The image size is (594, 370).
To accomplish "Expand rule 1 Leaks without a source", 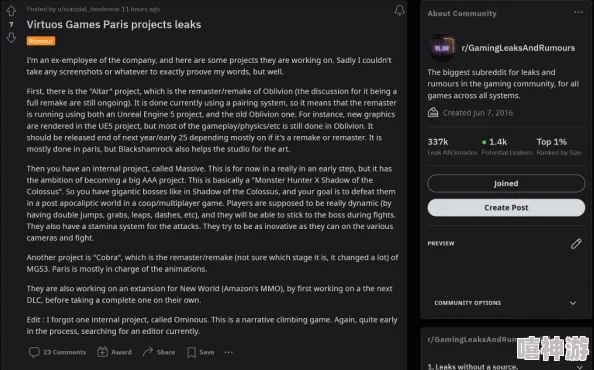I will point(506,366).
